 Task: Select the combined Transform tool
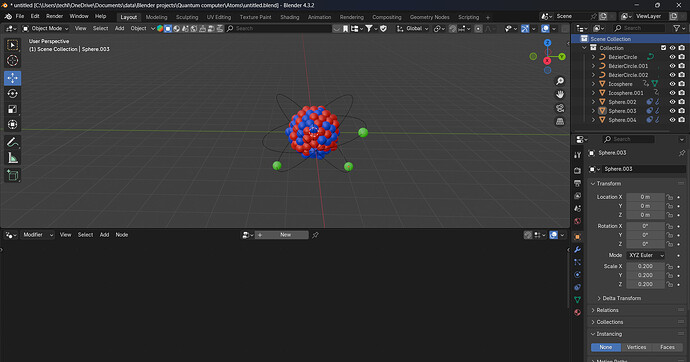pos(12,124)
